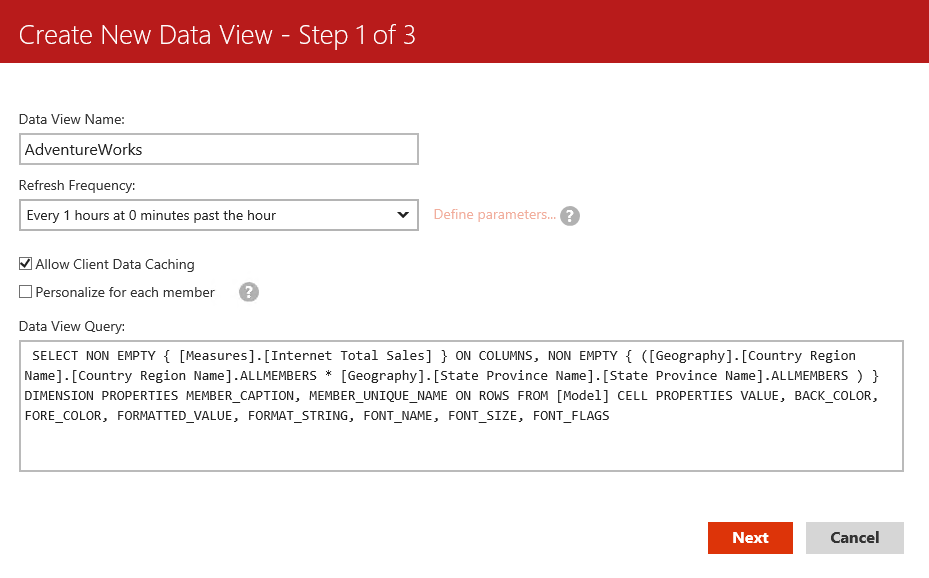The width and height of the screenshot is (929, 578).
Task: Click the chevron arrow on the Refresh Frequency combo box
Action: click(x=403, y=215)
